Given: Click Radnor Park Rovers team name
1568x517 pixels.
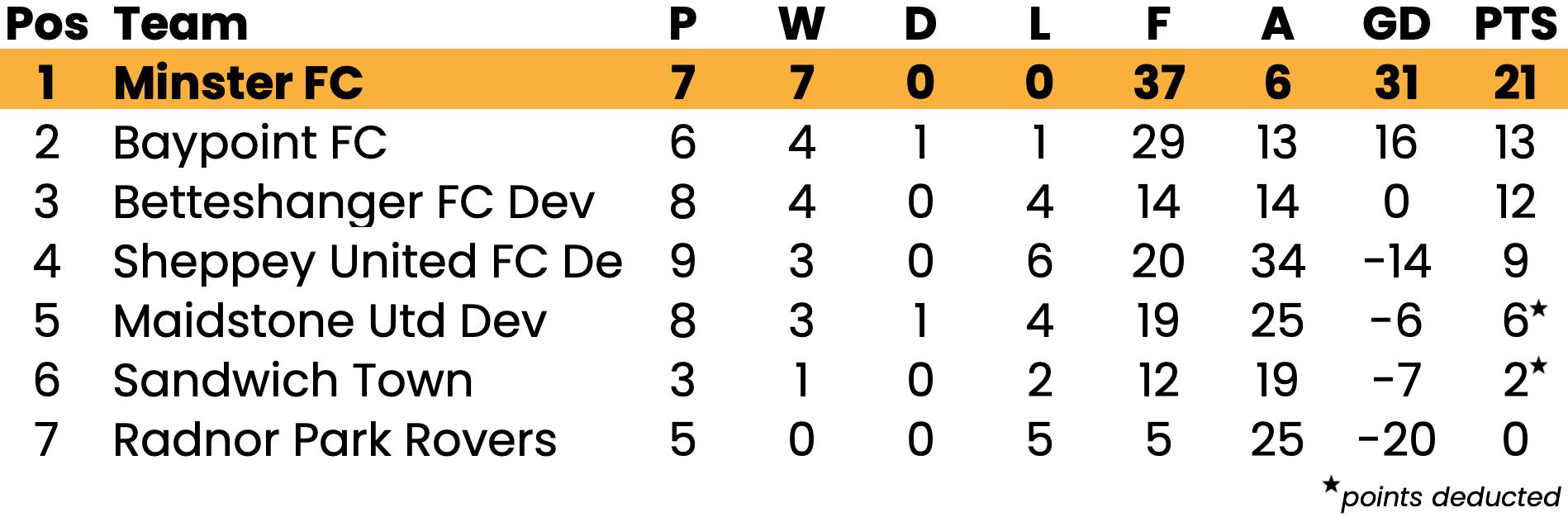Looking at the screenshot, I should click(x=335, y=439).
